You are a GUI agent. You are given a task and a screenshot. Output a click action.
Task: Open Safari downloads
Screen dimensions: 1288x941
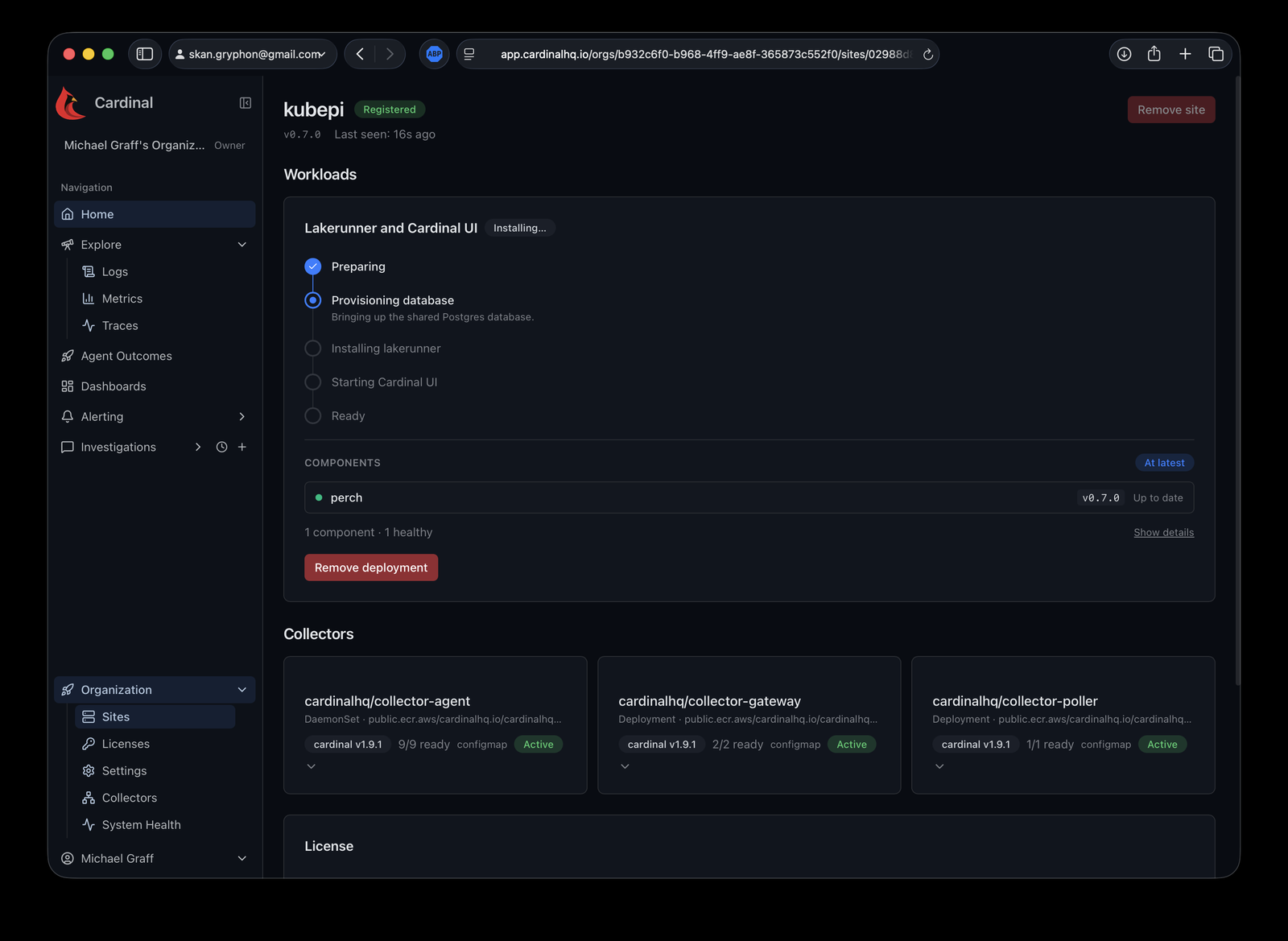coord(1125,54)
